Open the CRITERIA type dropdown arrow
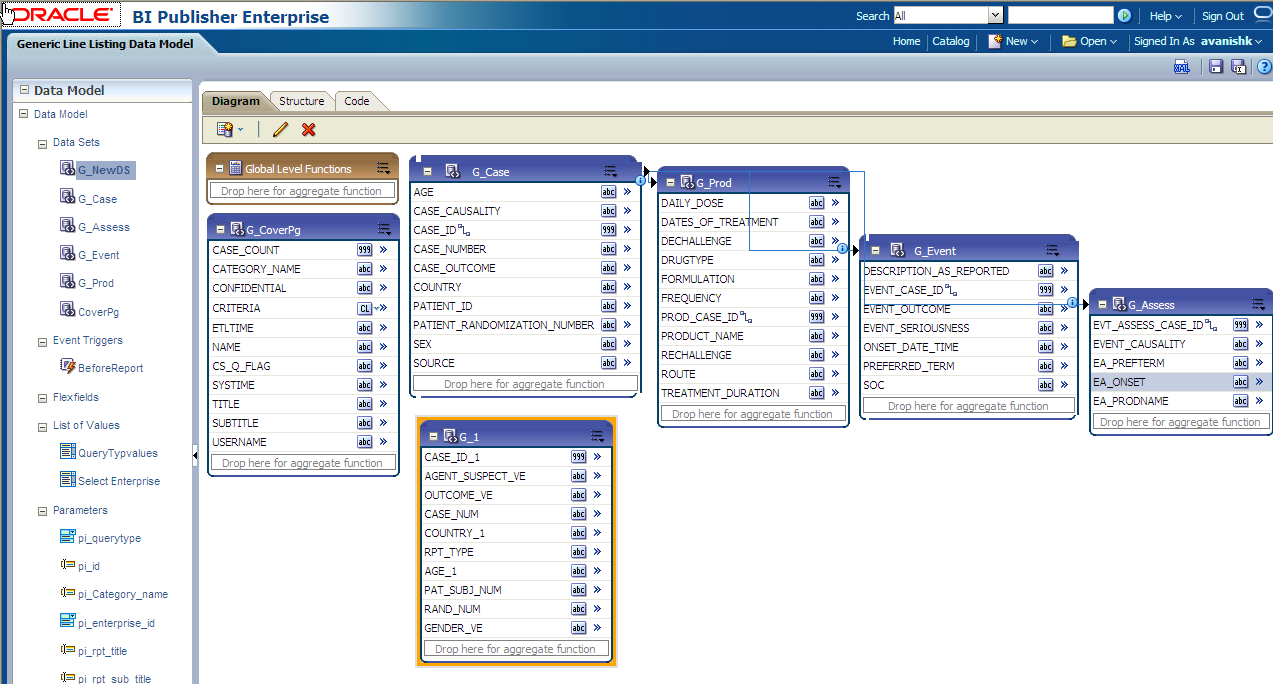The height and width of the screenshot is (684, 1273). [376, 308]
